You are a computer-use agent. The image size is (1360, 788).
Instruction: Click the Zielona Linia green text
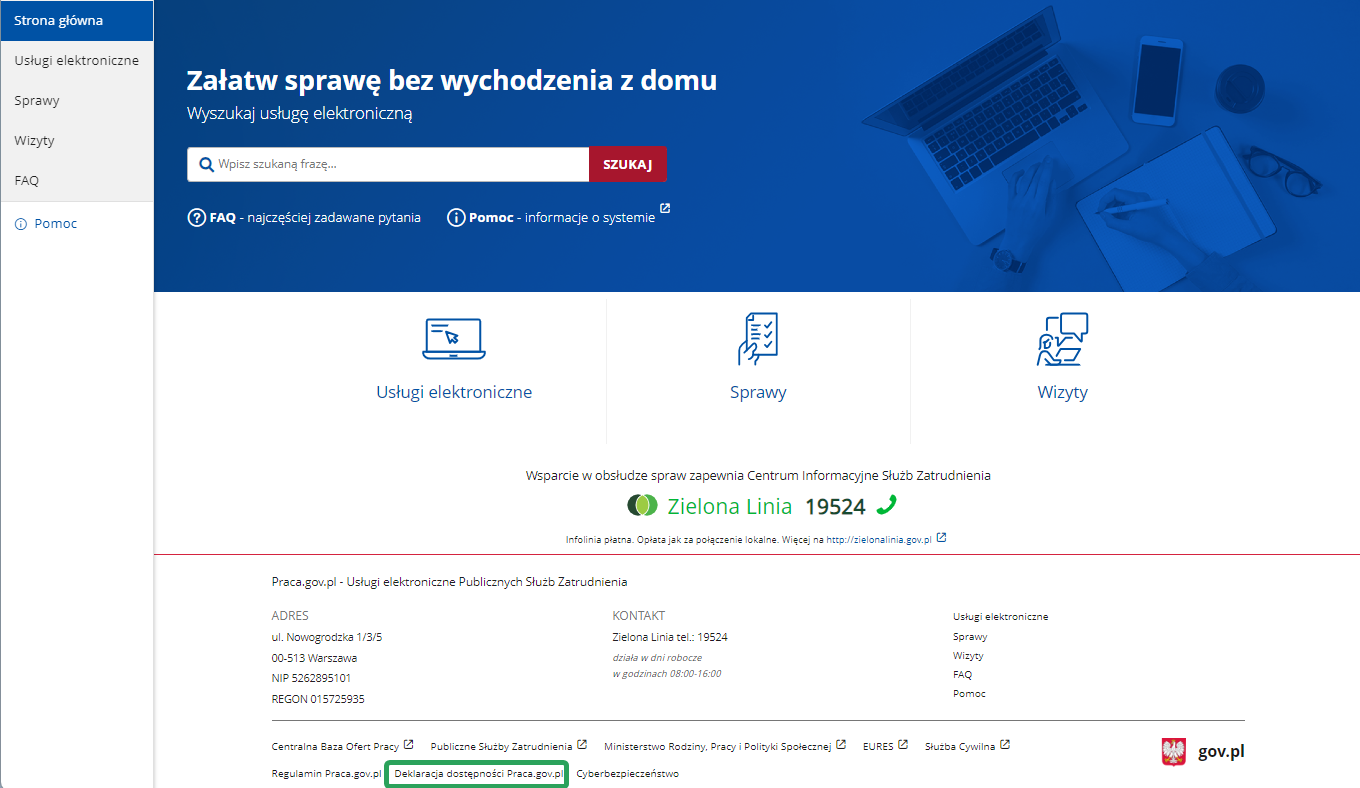[730, 506]
